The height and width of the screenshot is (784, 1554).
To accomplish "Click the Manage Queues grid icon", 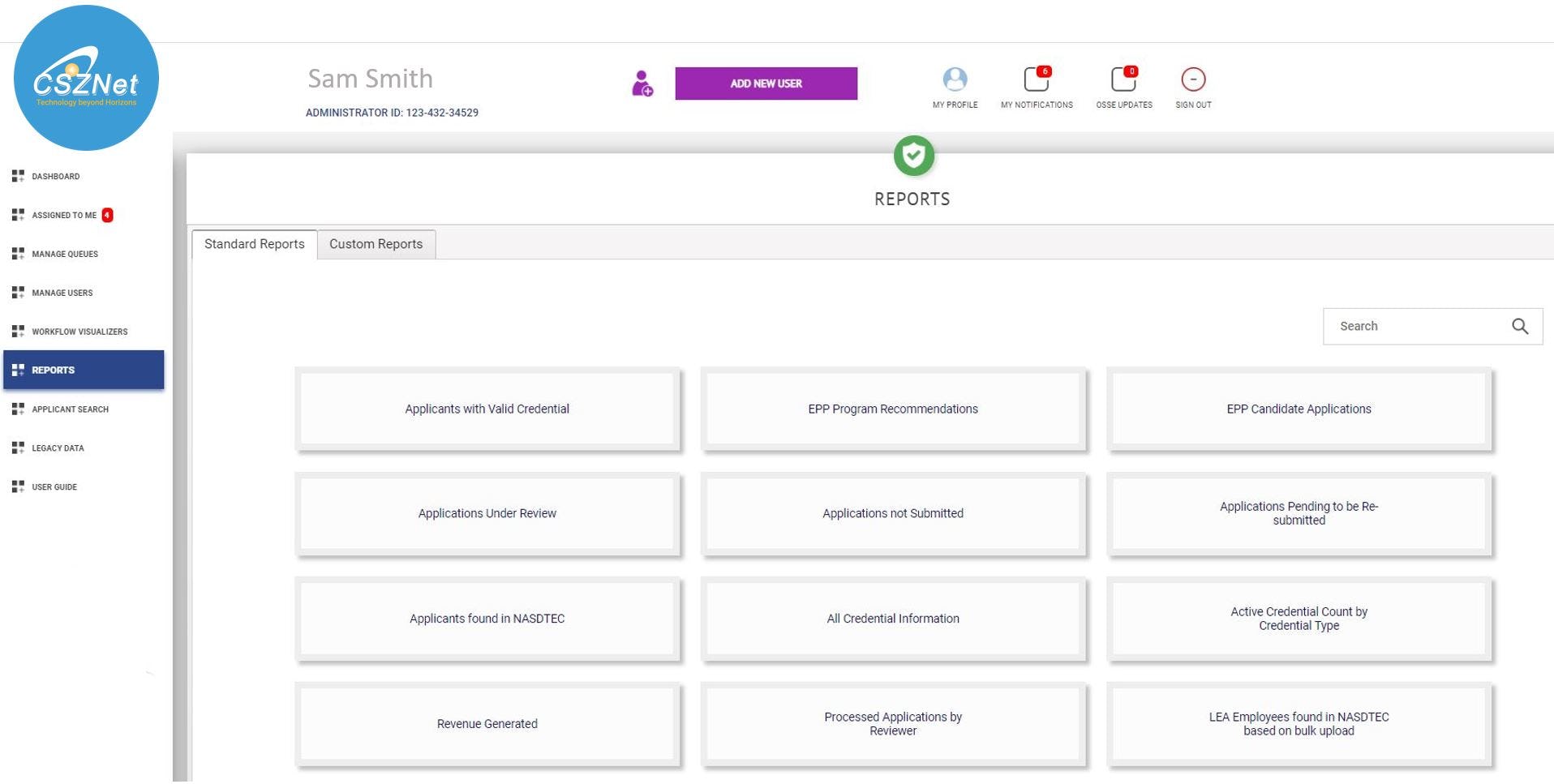I will (x=18, y=254).
